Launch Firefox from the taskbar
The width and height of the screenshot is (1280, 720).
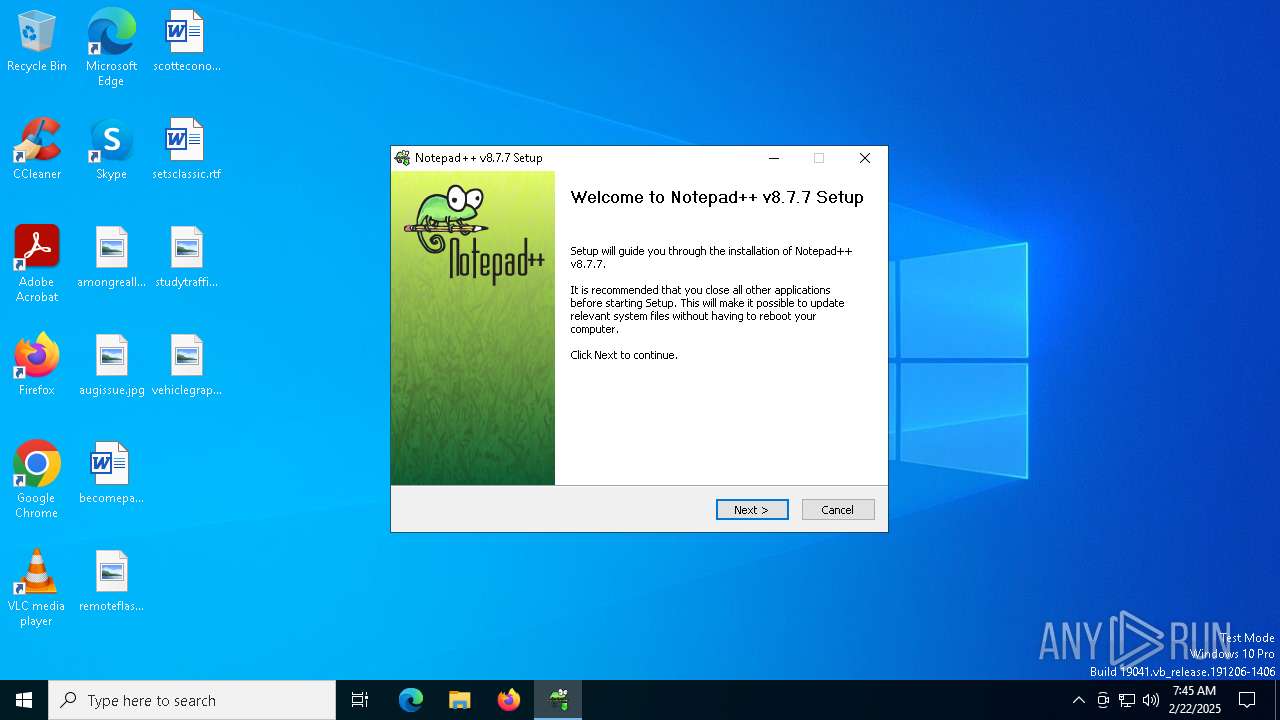coord(509,700)
